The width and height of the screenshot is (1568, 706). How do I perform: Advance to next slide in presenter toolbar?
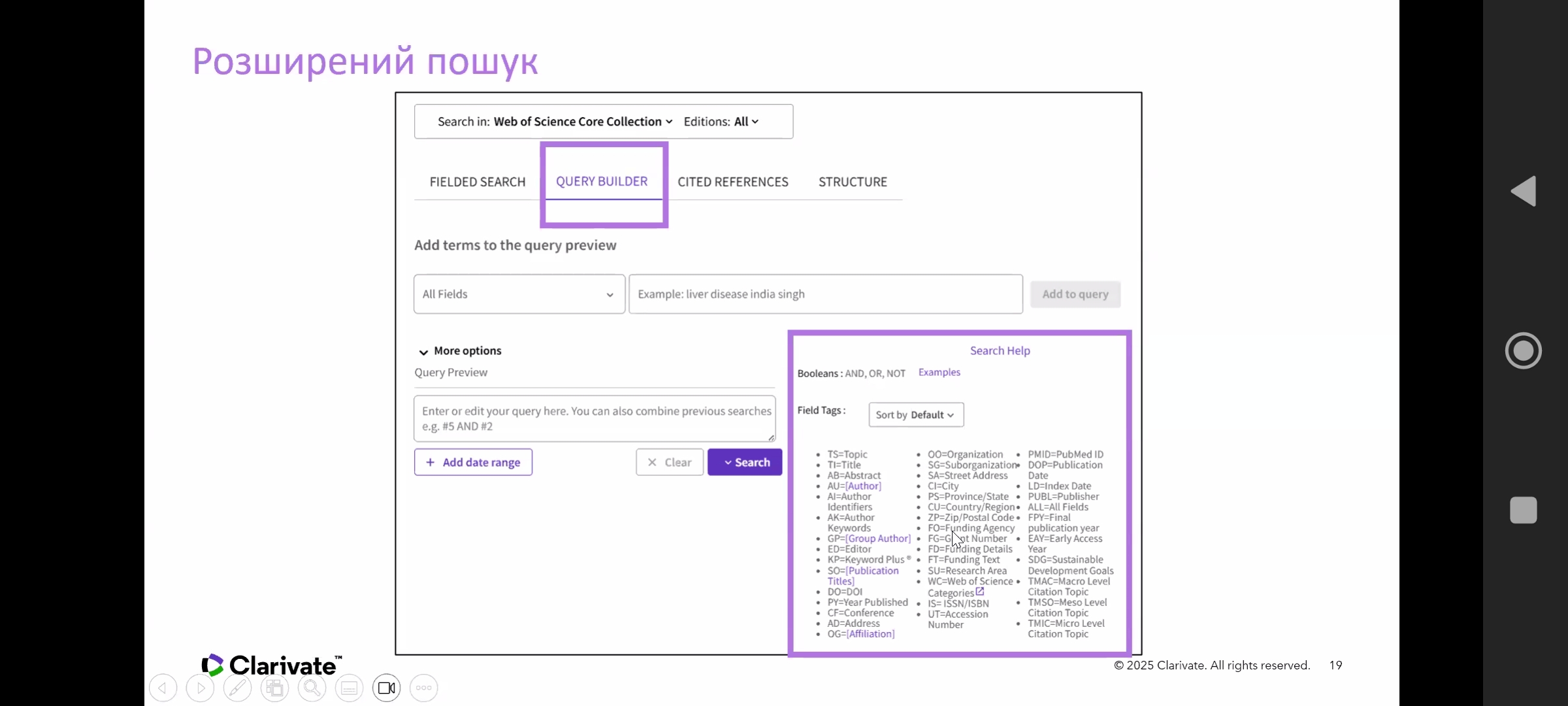click(200, 688)
